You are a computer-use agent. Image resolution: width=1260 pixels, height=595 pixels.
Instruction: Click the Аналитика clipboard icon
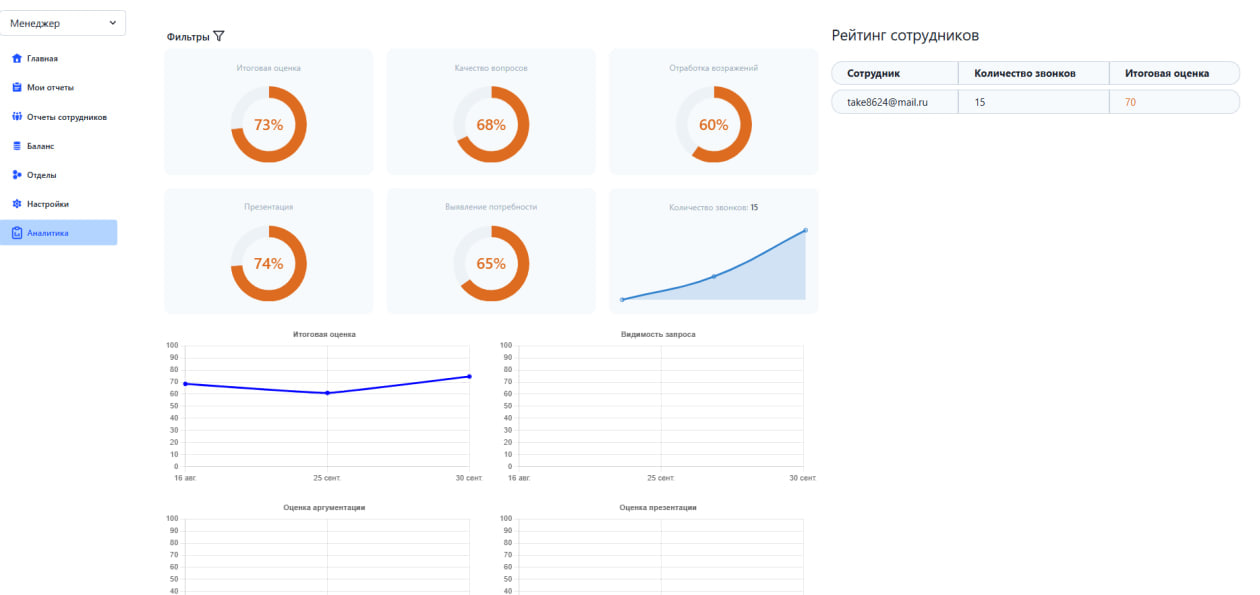click(16, 233)
